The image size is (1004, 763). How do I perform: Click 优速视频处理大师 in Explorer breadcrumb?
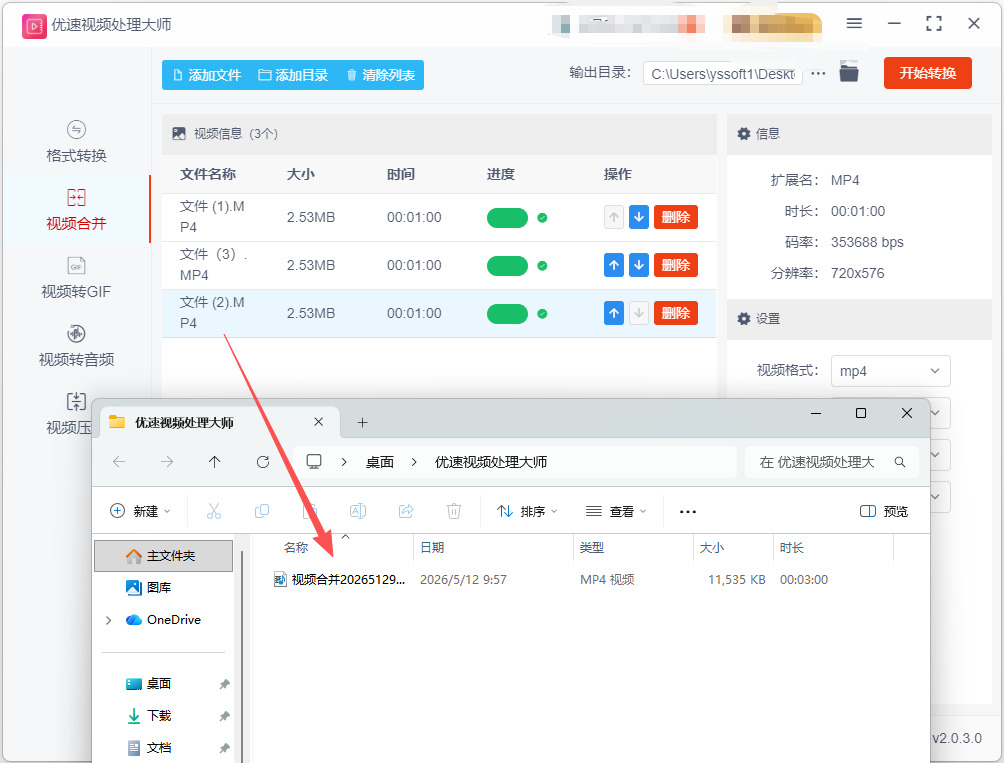[491, 462]
